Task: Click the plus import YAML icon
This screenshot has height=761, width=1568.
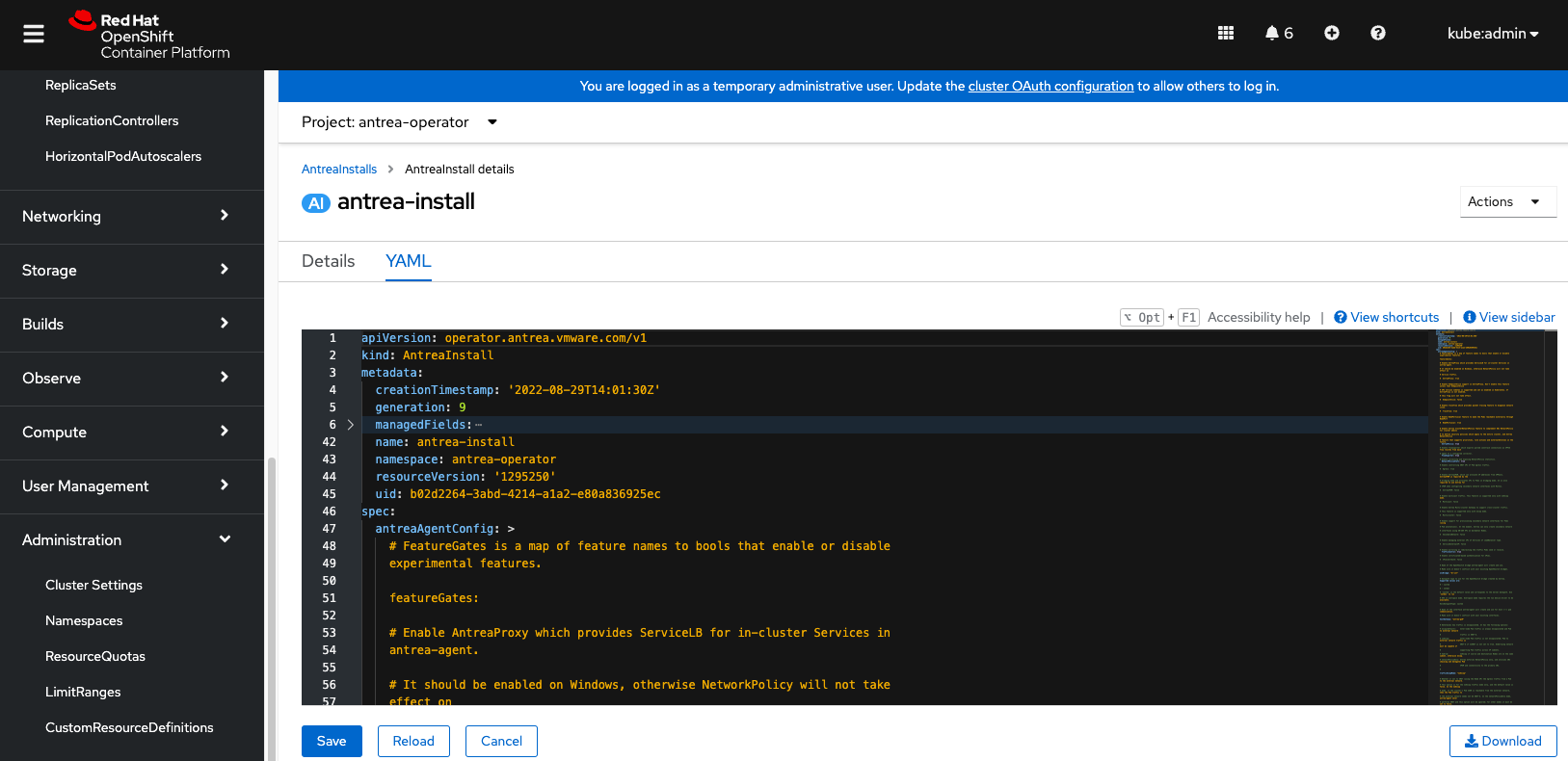Action: (x=1332, y=33)
